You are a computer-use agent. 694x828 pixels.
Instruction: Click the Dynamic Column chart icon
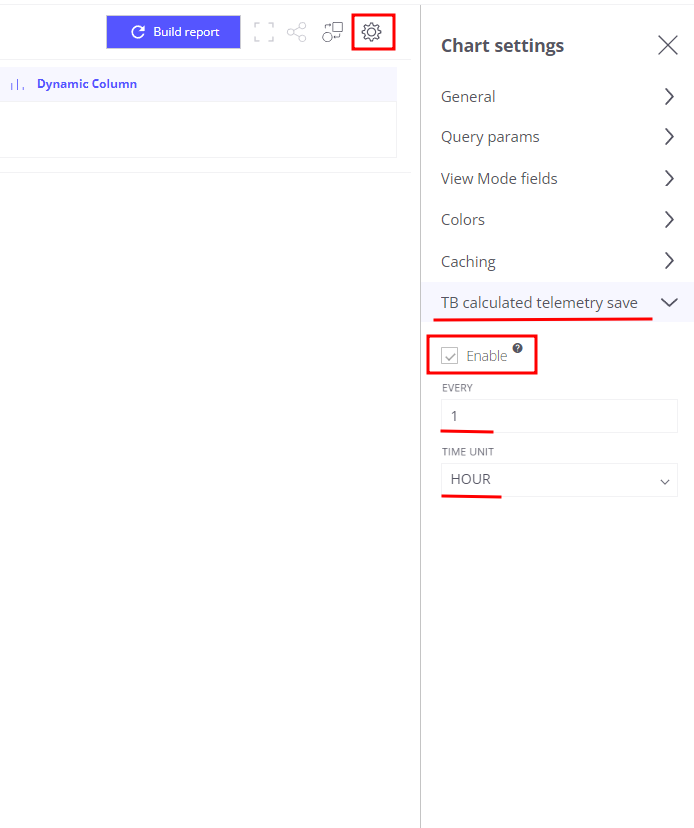coord(17,84)
